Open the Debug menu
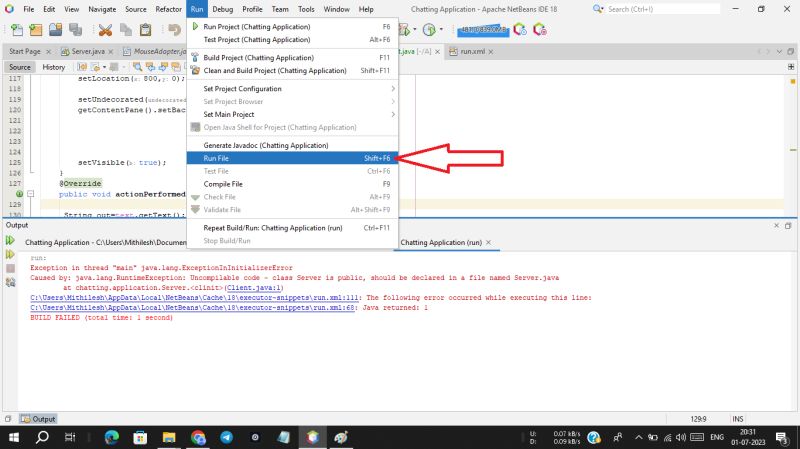 222,9
